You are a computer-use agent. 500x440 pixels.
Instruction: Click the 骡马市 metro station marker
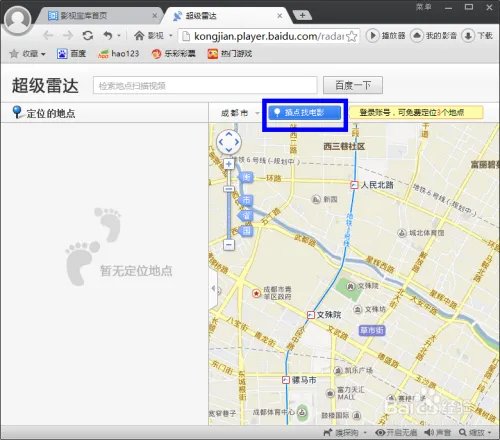click(x=286, y=380)
